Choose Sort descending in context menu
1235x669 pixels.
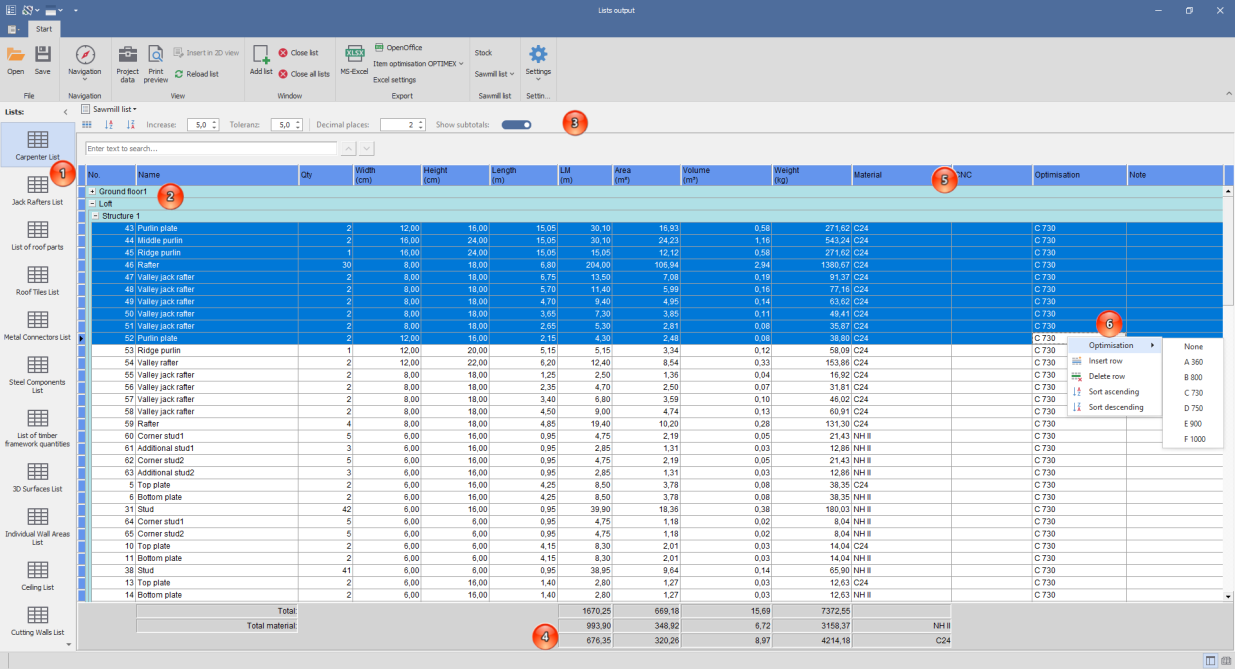pyautogui.click(x=1115, y=407)
